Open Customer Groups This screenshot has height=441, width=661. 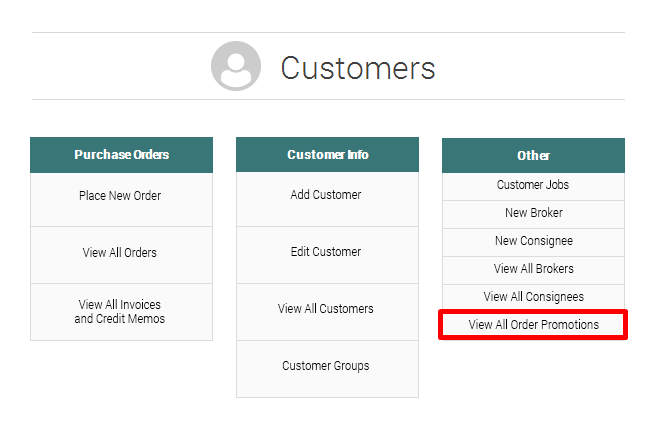327,366
